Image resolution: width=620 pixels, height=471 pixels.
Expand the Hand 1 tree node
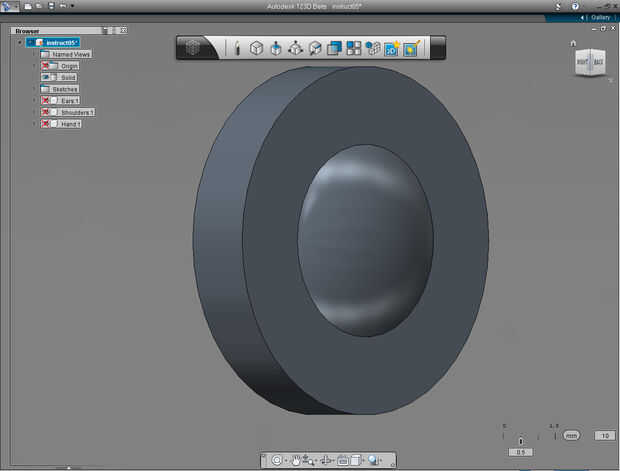[x=34, y=124]
